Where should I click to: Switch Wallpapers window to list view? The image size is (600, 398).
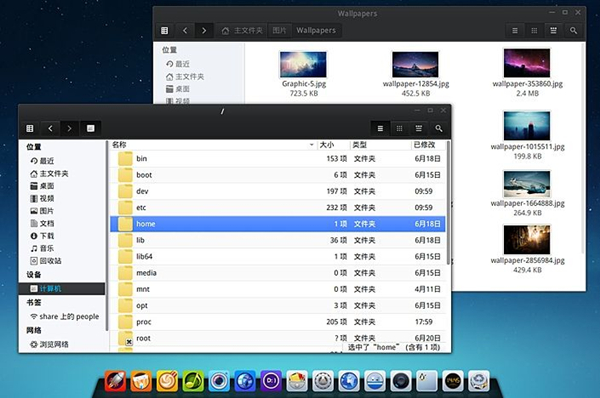coord(515,31)
